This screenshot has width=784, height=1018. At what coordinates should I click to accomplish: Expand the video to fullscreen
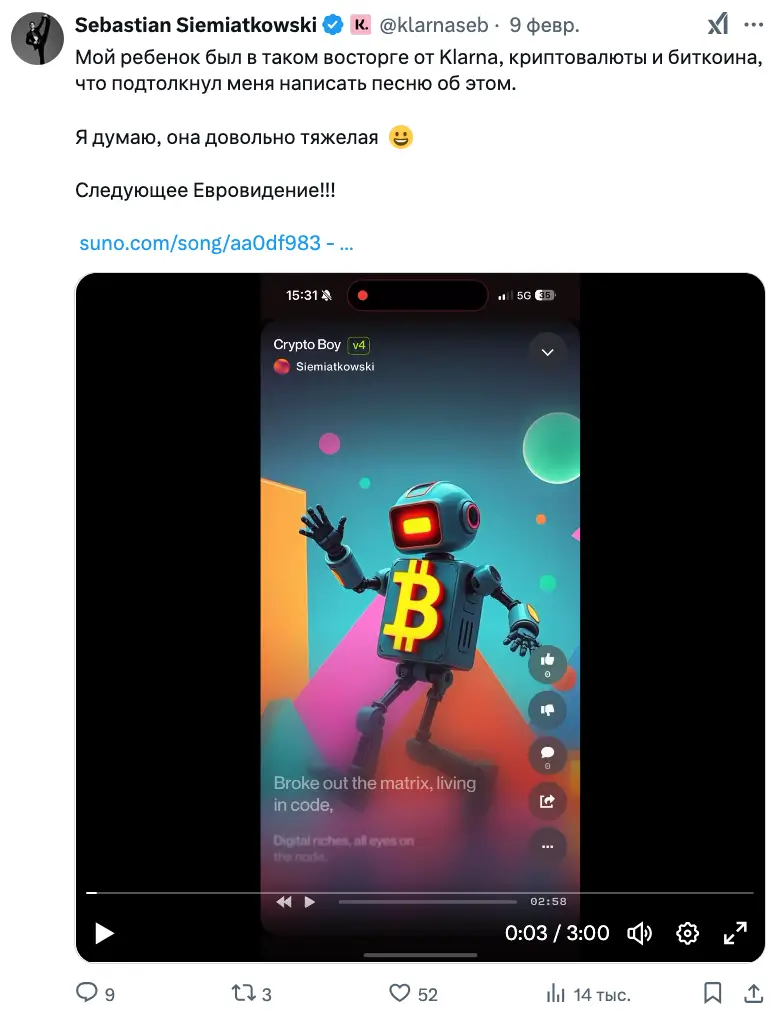pyautogui.click(x=735, y=933)
